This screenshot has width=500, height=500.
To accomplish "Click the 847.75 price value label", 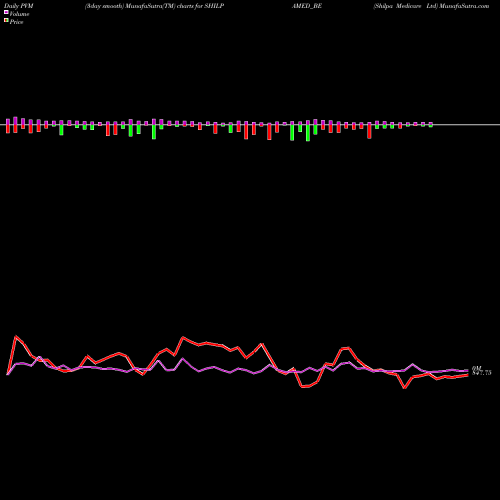I will click(481, 373).
